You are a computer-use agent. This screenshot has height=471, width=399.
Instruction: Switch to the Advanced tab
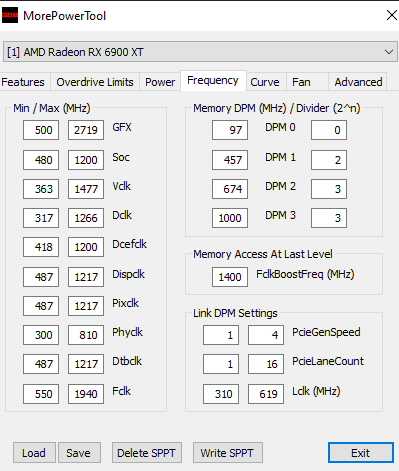pyautogui.click(x=358, y=82)
